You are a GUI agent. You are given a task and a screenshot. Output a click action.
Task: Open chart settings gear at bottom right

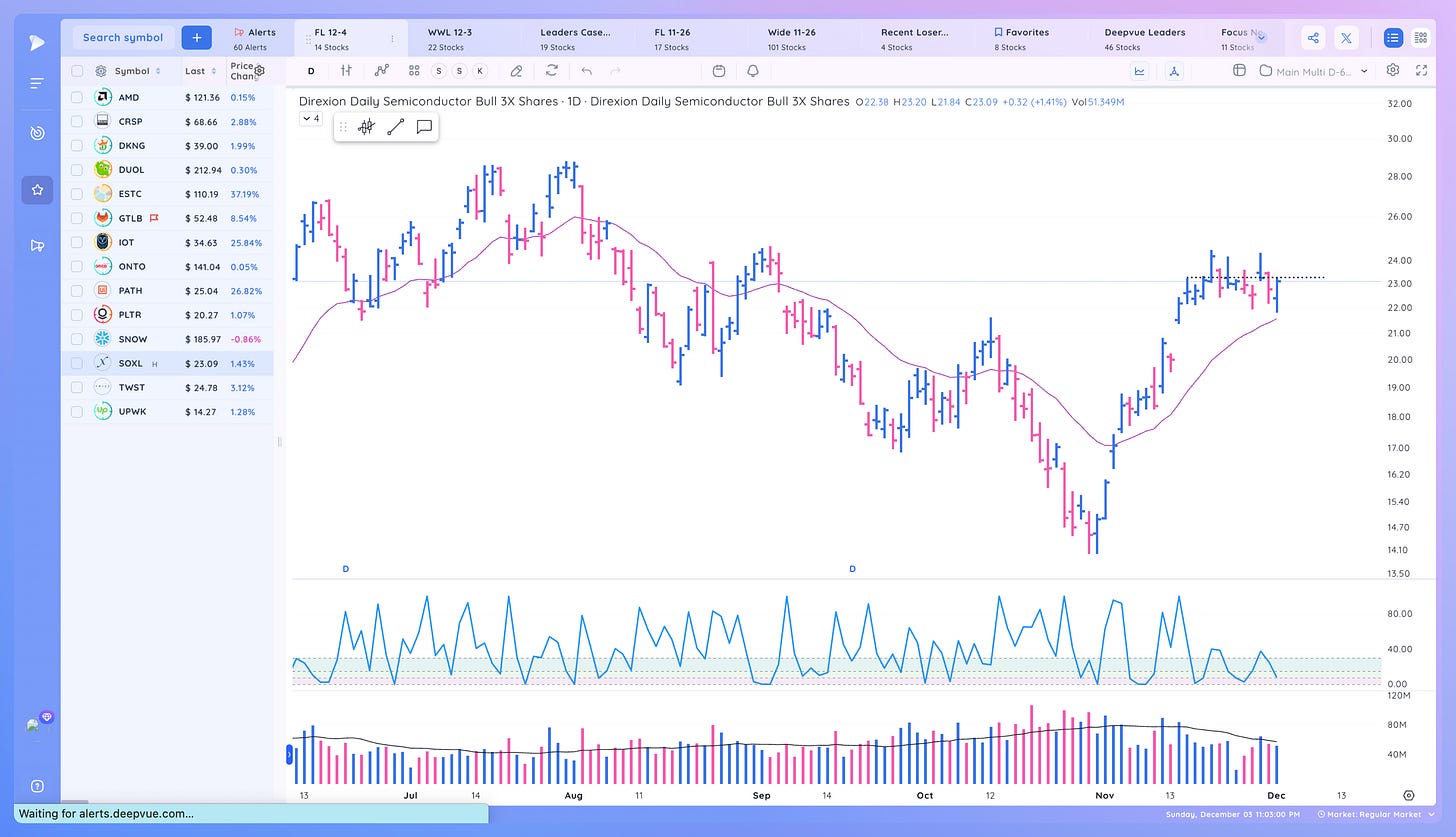[1409, 795]
